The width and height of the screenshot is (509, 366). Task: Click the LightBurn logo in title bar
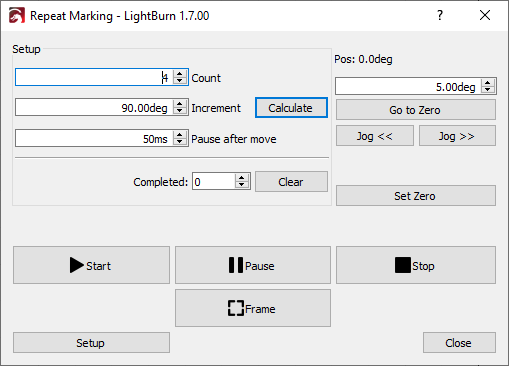(x=17, y=16)
